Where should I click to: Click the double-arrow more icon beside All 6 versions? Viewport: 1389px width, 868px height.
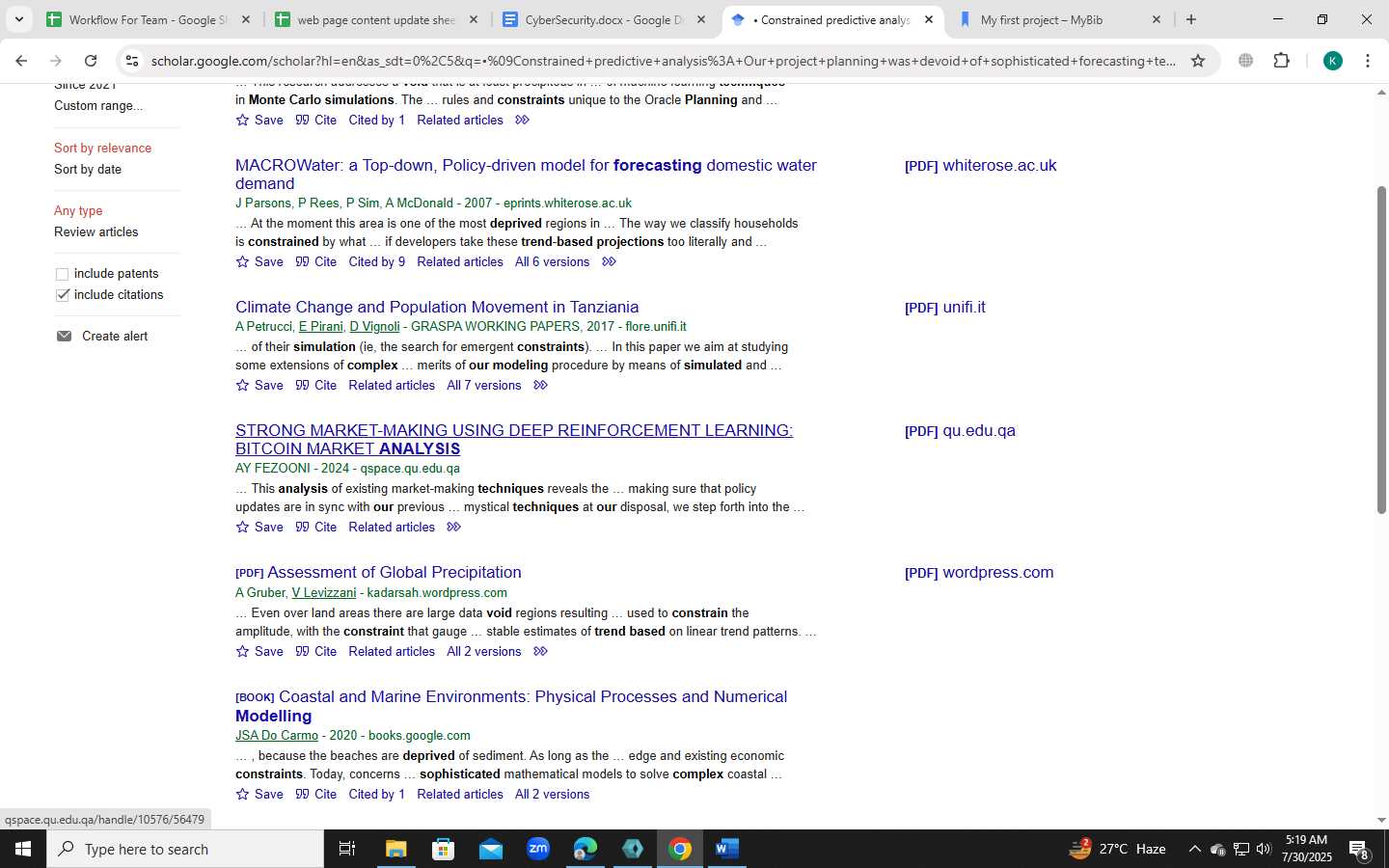coord(609,262)
